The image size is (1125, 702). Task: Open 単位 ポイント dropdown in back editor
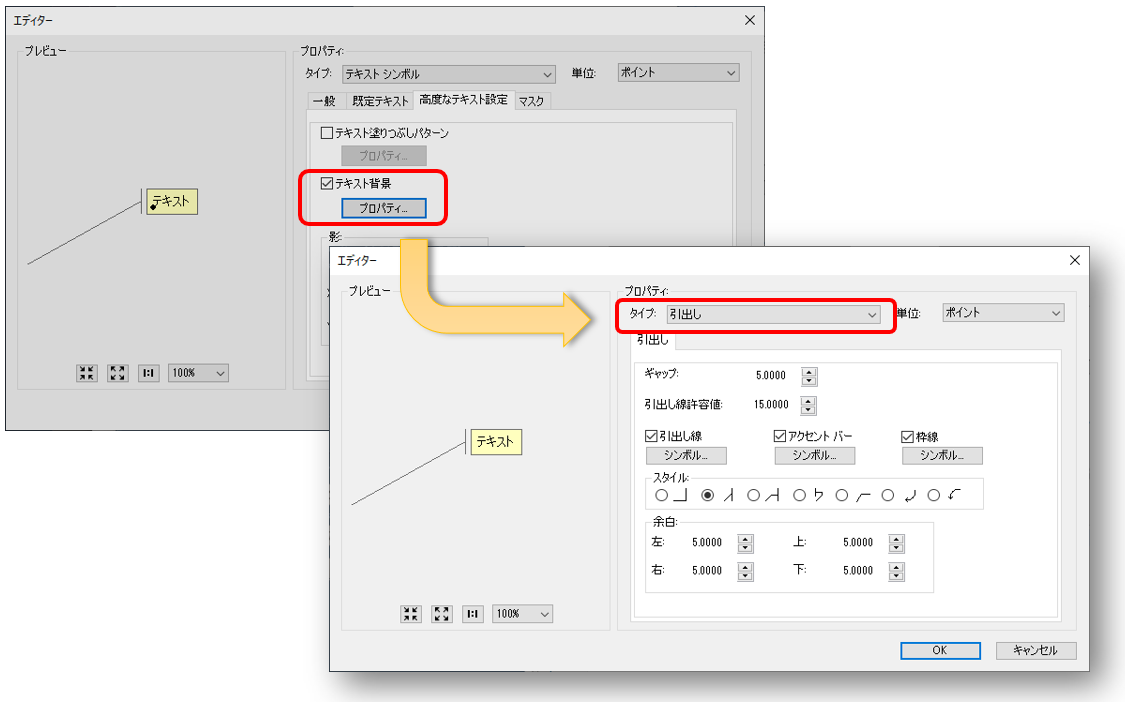point(679,72)
